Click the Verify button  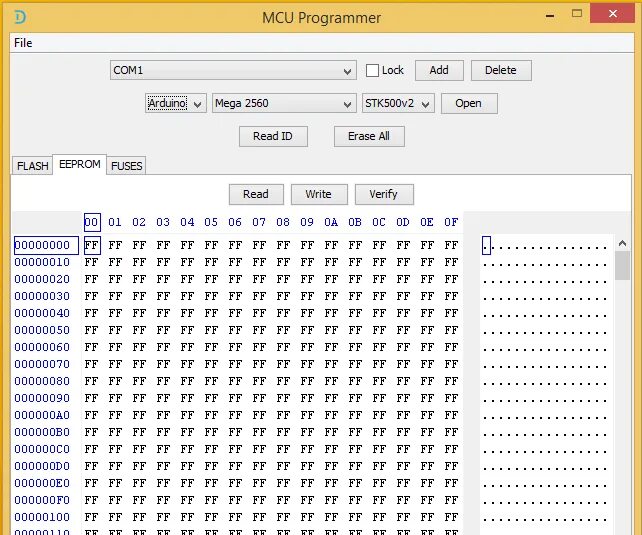pyautogui.click(x=384, y=194)
